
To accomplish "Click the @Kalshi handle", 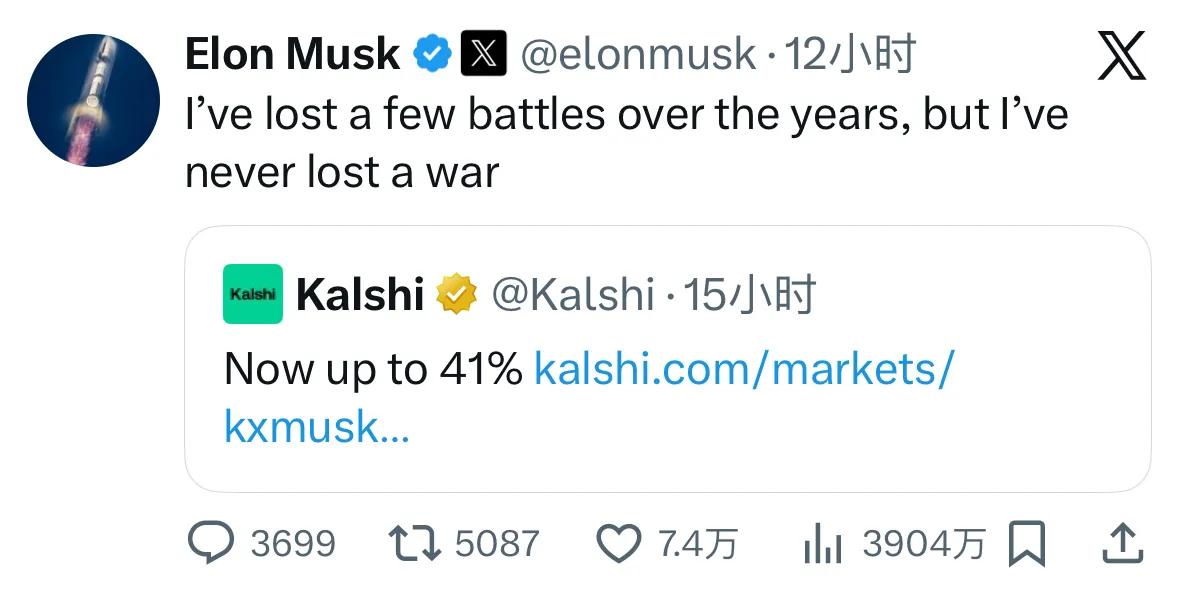I will click(x=572, y=294).
